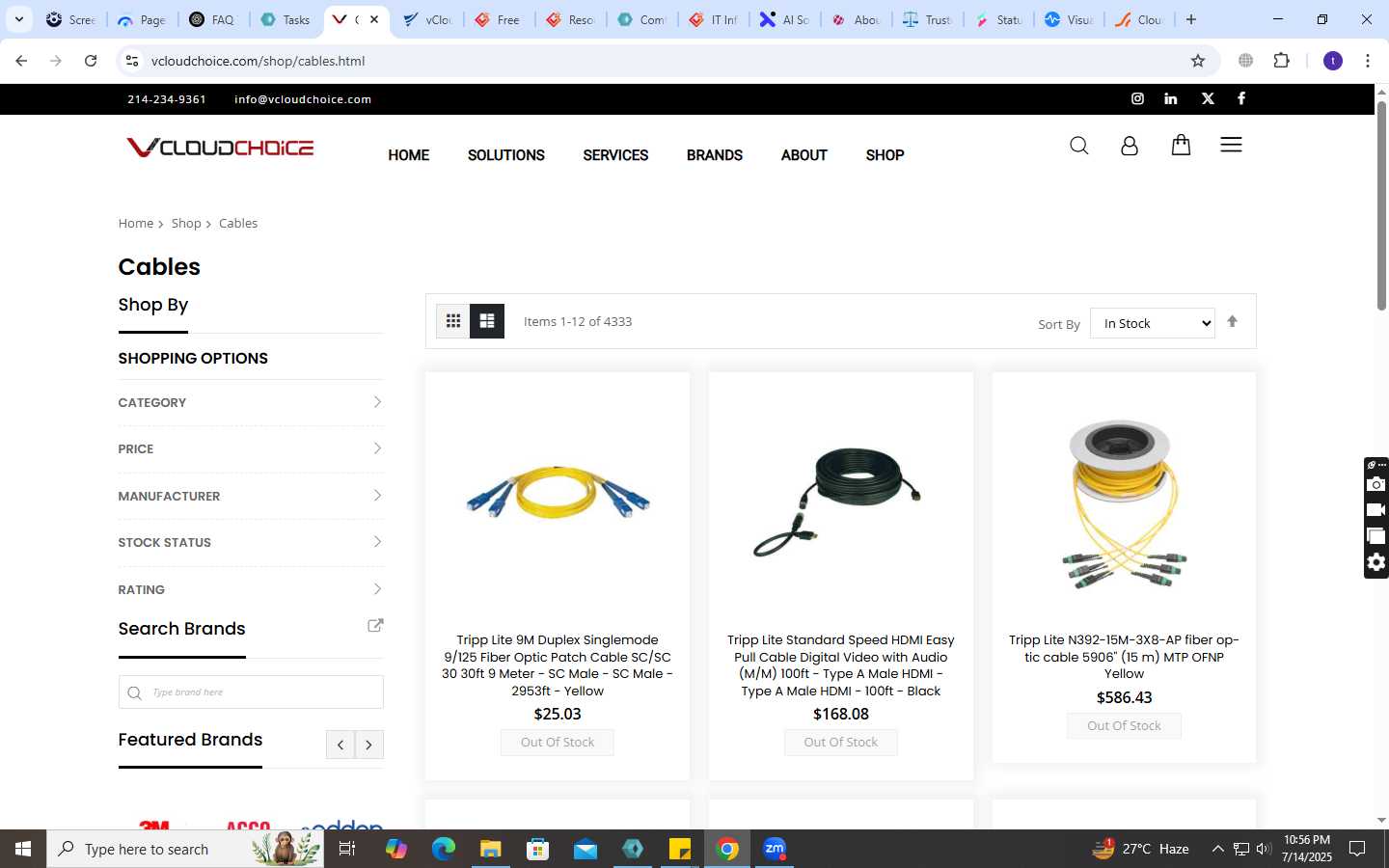Click the page vertical scrollbar thumb
The image size is (1389, 868).
(1381, 204)
